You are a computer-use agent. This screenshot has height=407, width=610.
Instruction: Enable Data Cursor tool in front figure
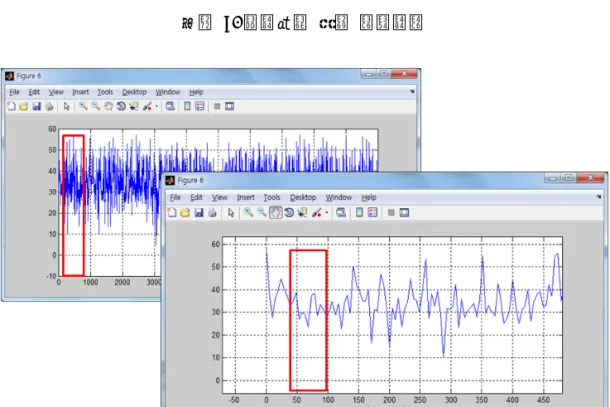[302, 212]
